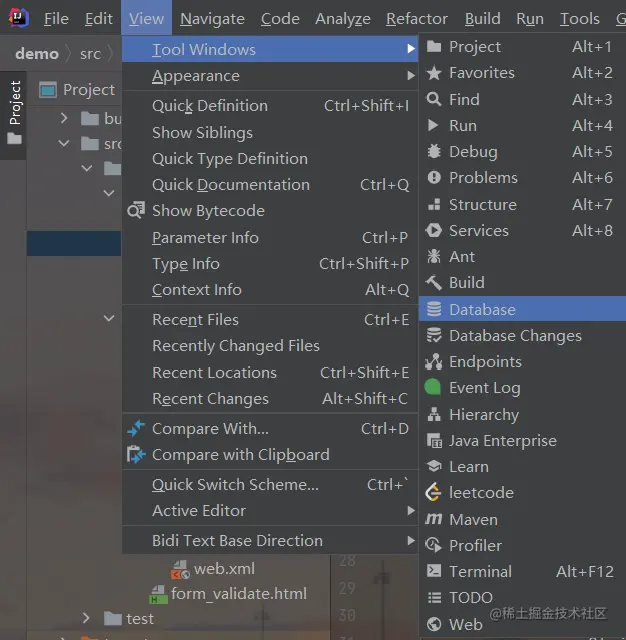Screen dimensions: 626x640
Task: Click the Profiler icon
Action: 434,545
